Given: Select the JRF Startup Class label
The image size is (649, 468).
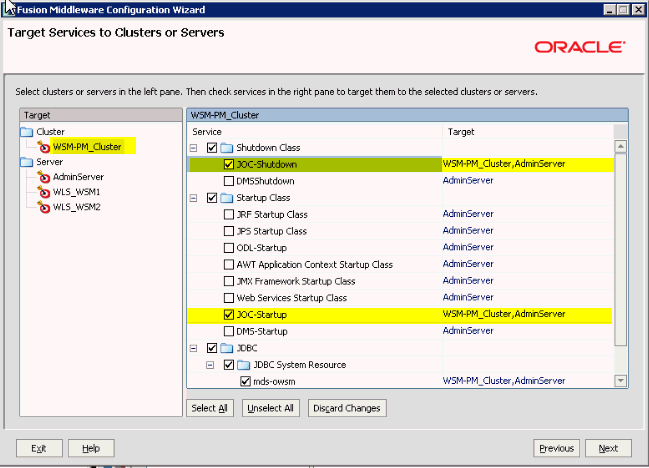Looking at the screenshot, I should 272,214.
